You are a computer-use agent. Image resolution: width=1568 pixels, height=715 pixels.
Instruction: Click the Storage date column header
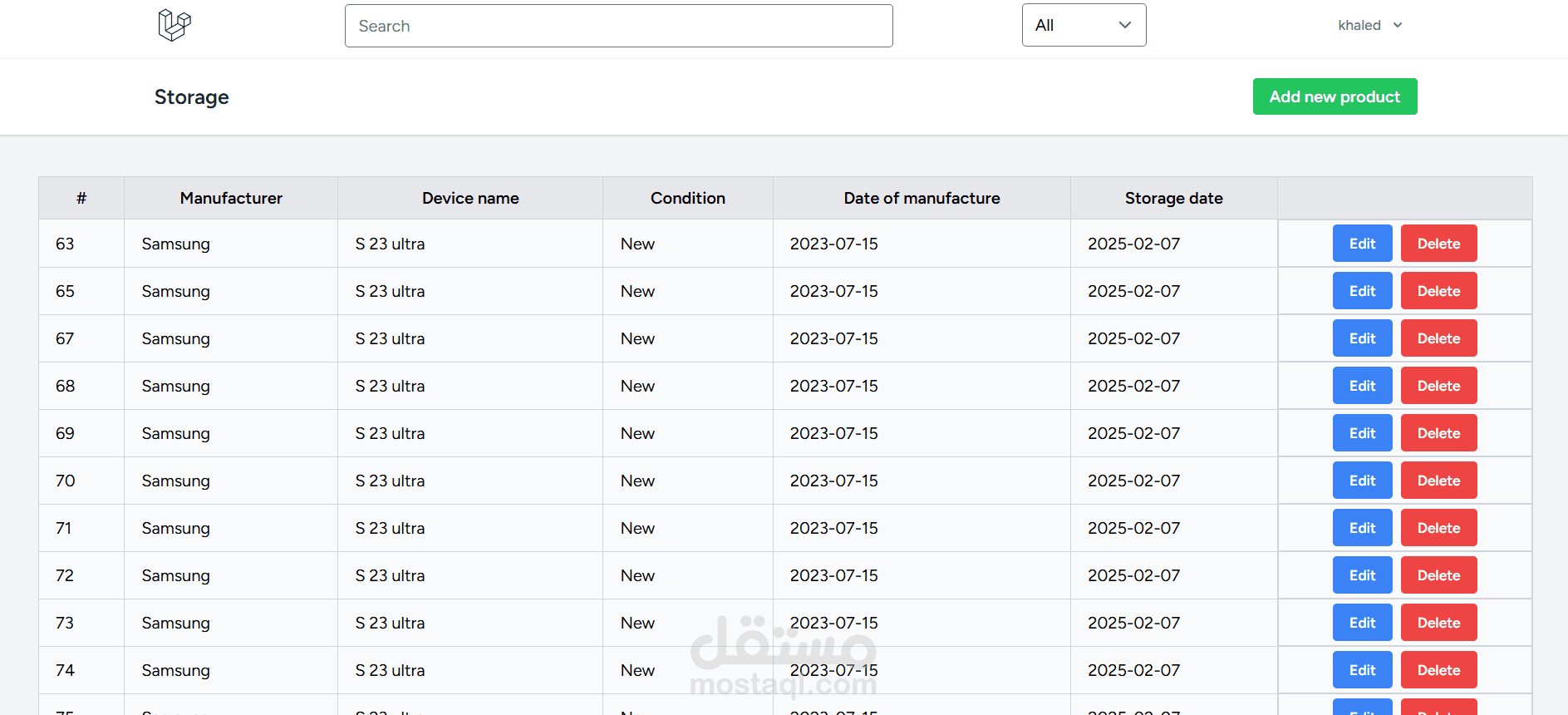[1173, 198]
